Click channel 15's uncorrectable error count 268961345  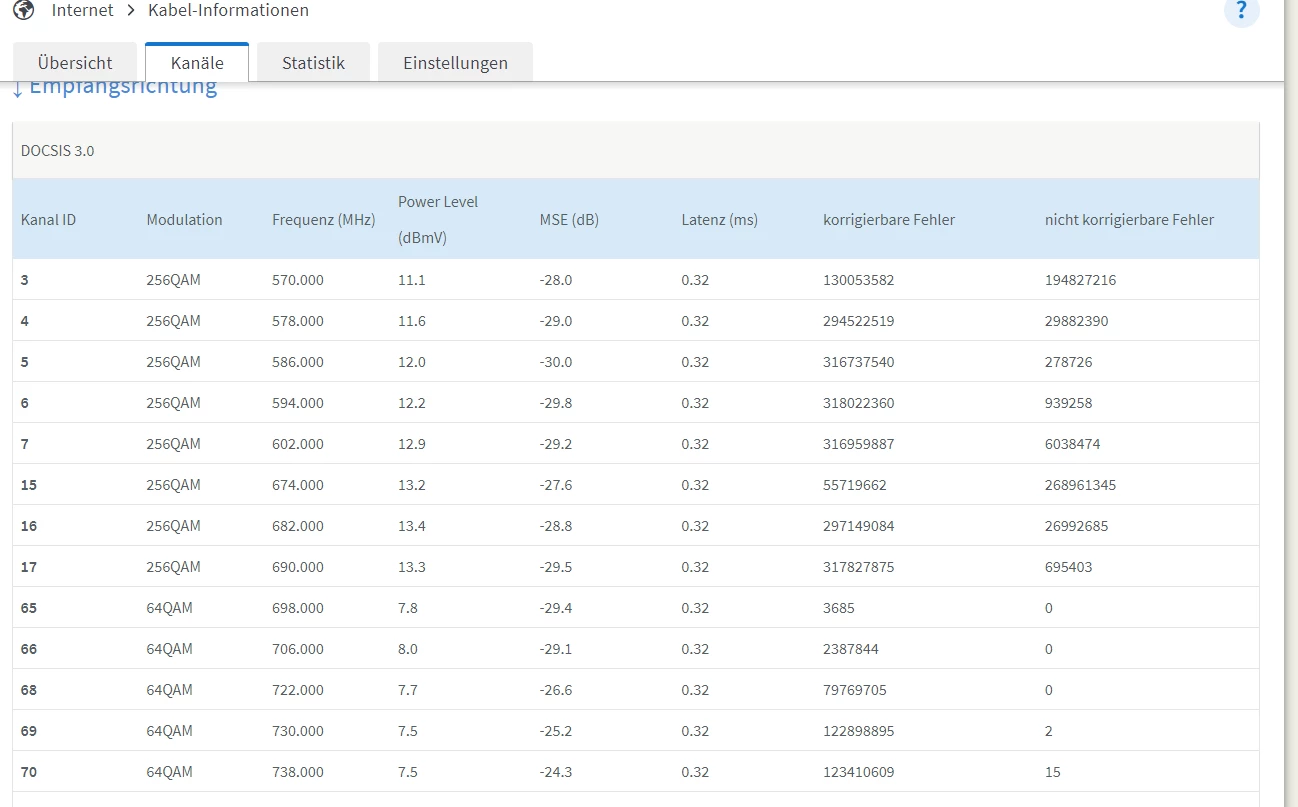click(1080, 485)
